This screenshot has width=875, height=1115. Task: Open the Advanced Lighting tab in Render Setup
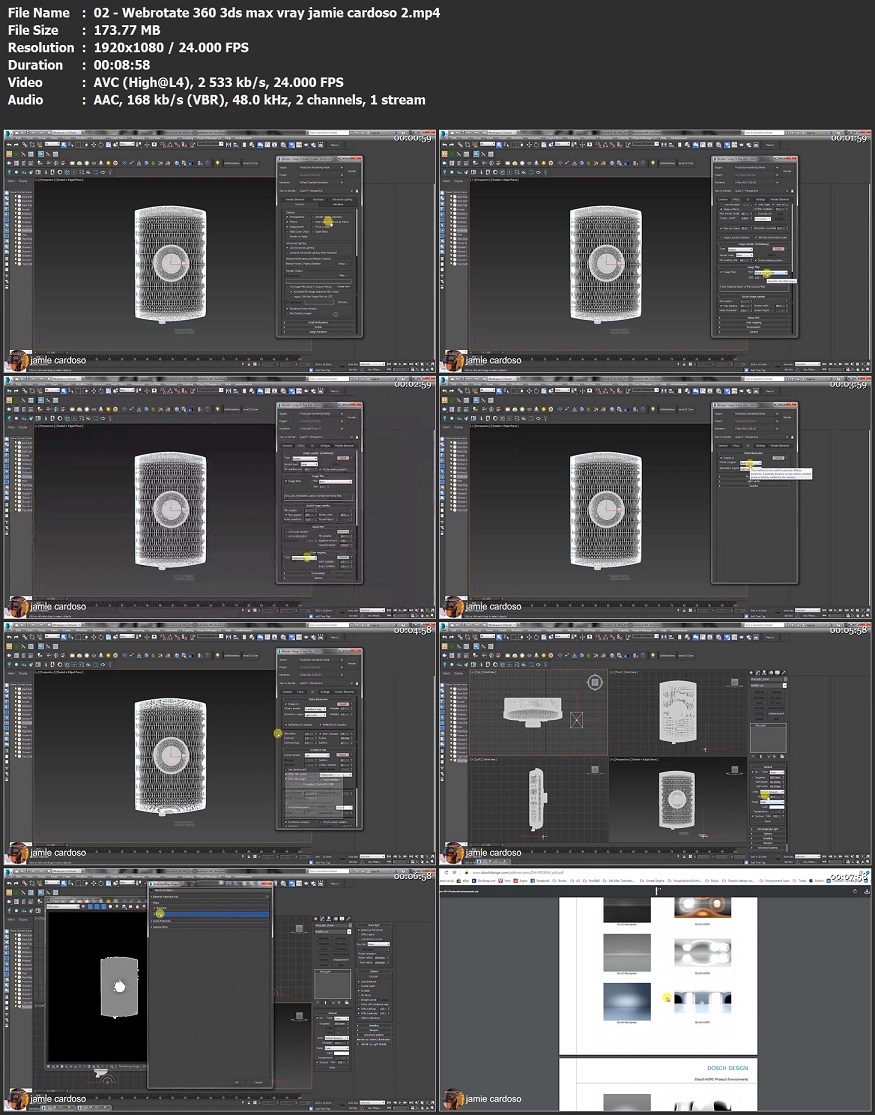coord(343,199)
